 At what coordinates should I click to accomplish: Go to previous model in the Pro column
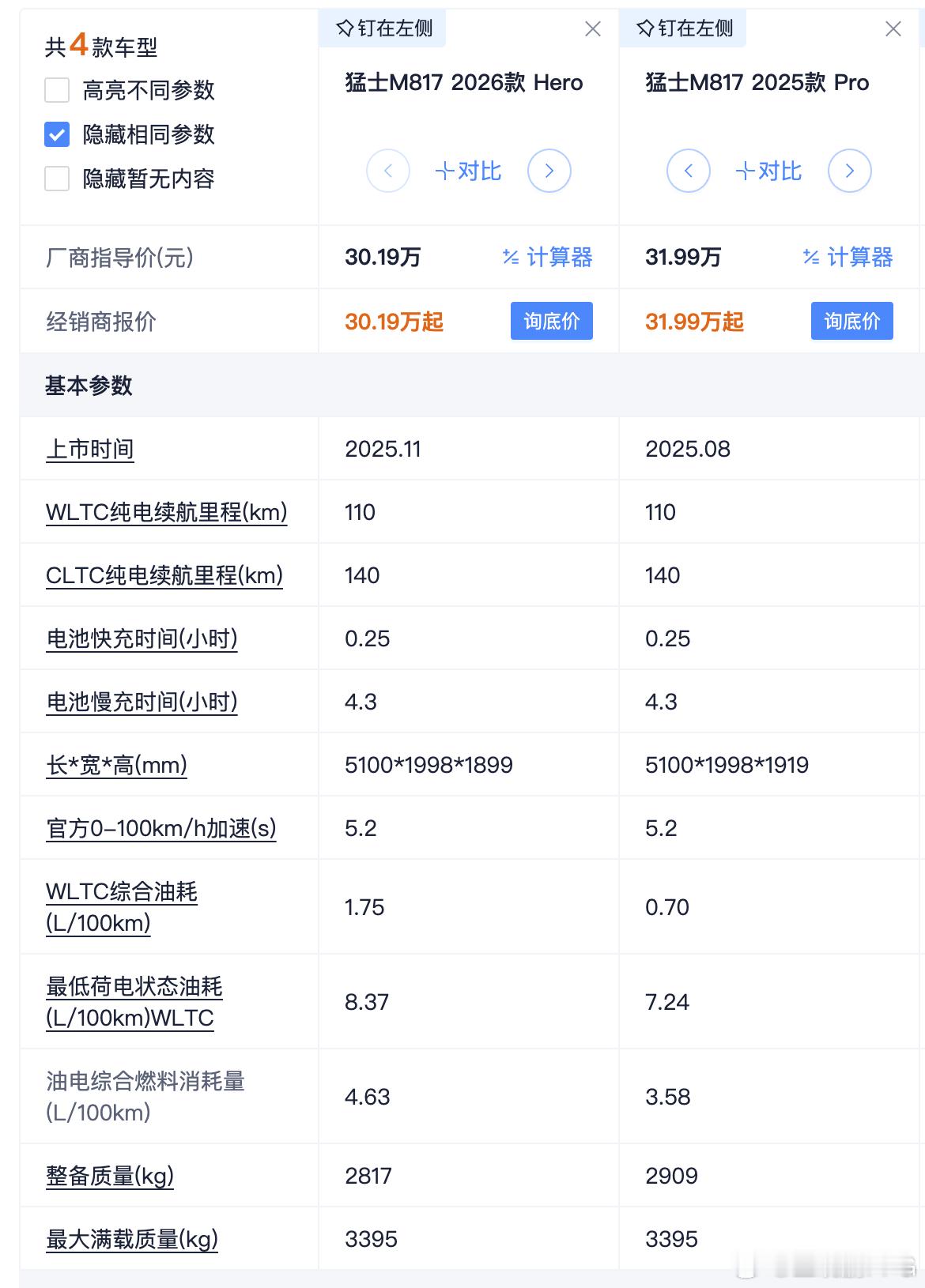689,171
